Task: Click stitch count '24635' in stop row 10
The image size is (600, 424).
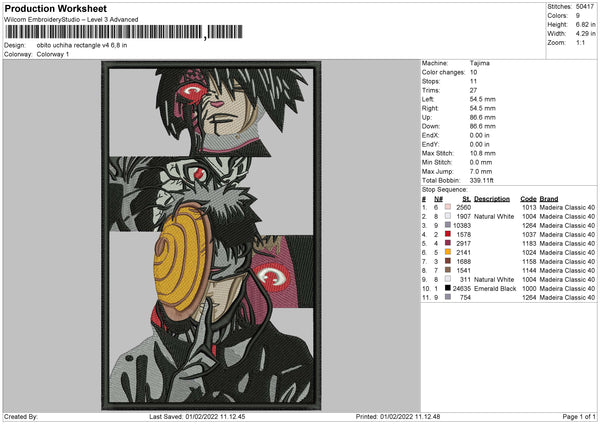Action: 462,288
